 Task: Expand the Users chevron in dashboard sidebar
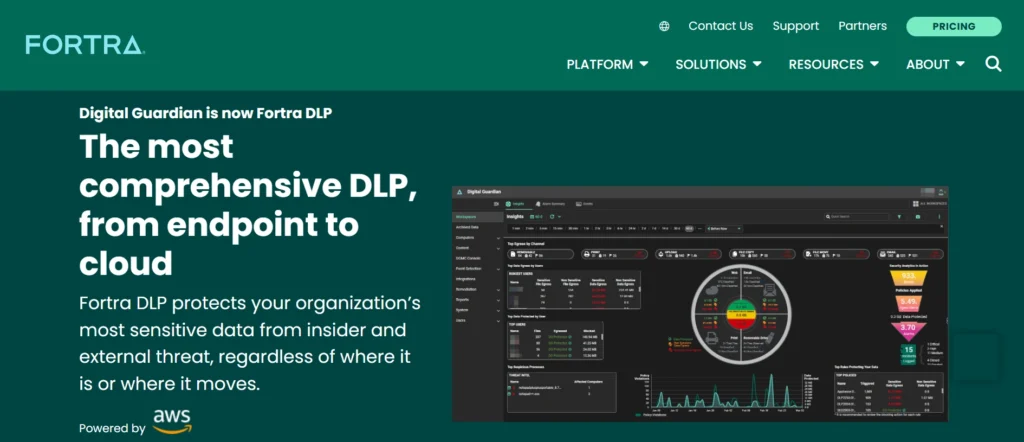click(498, 321)
